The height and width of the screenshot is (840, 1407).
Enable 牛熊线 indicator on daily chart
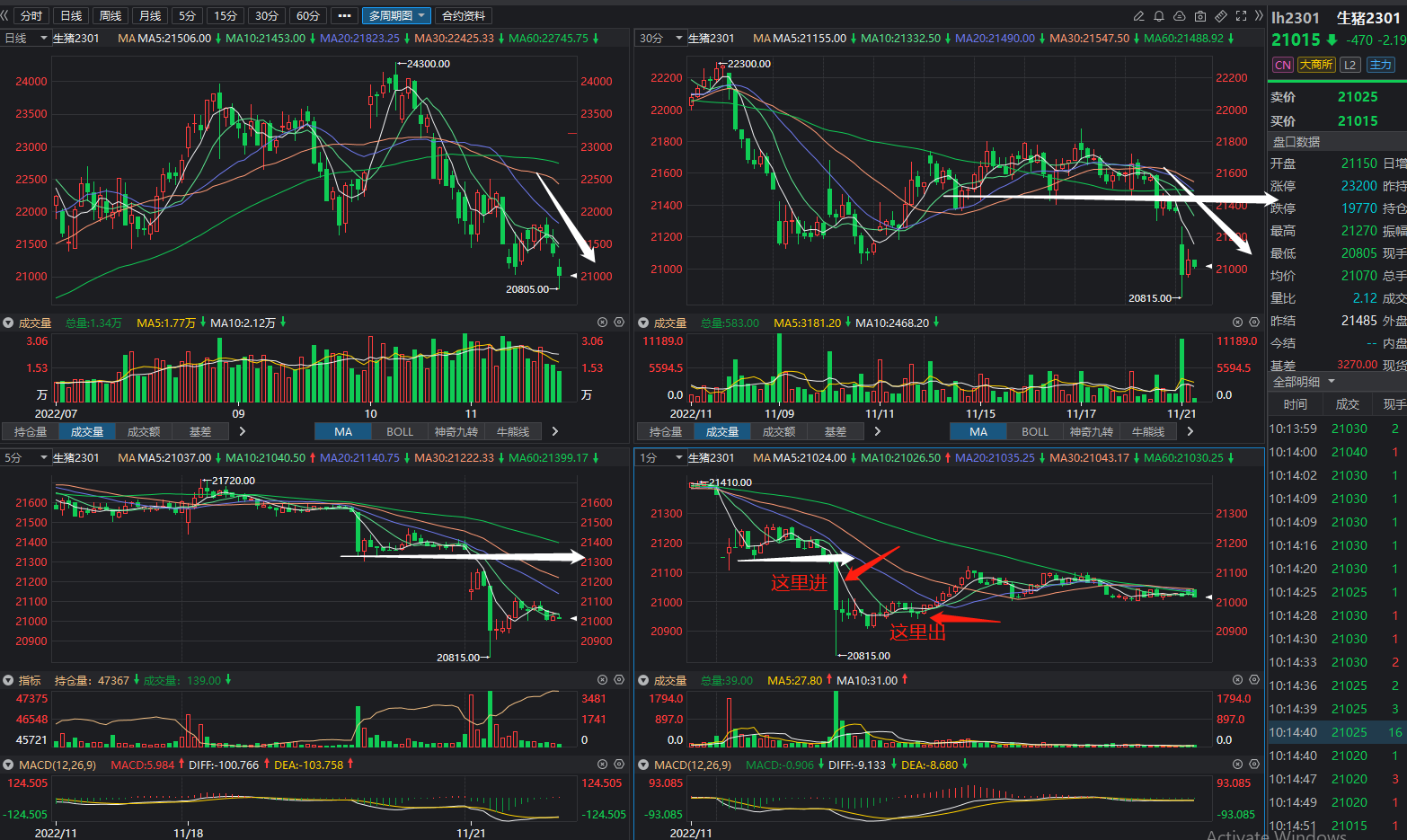click(513, 432)
